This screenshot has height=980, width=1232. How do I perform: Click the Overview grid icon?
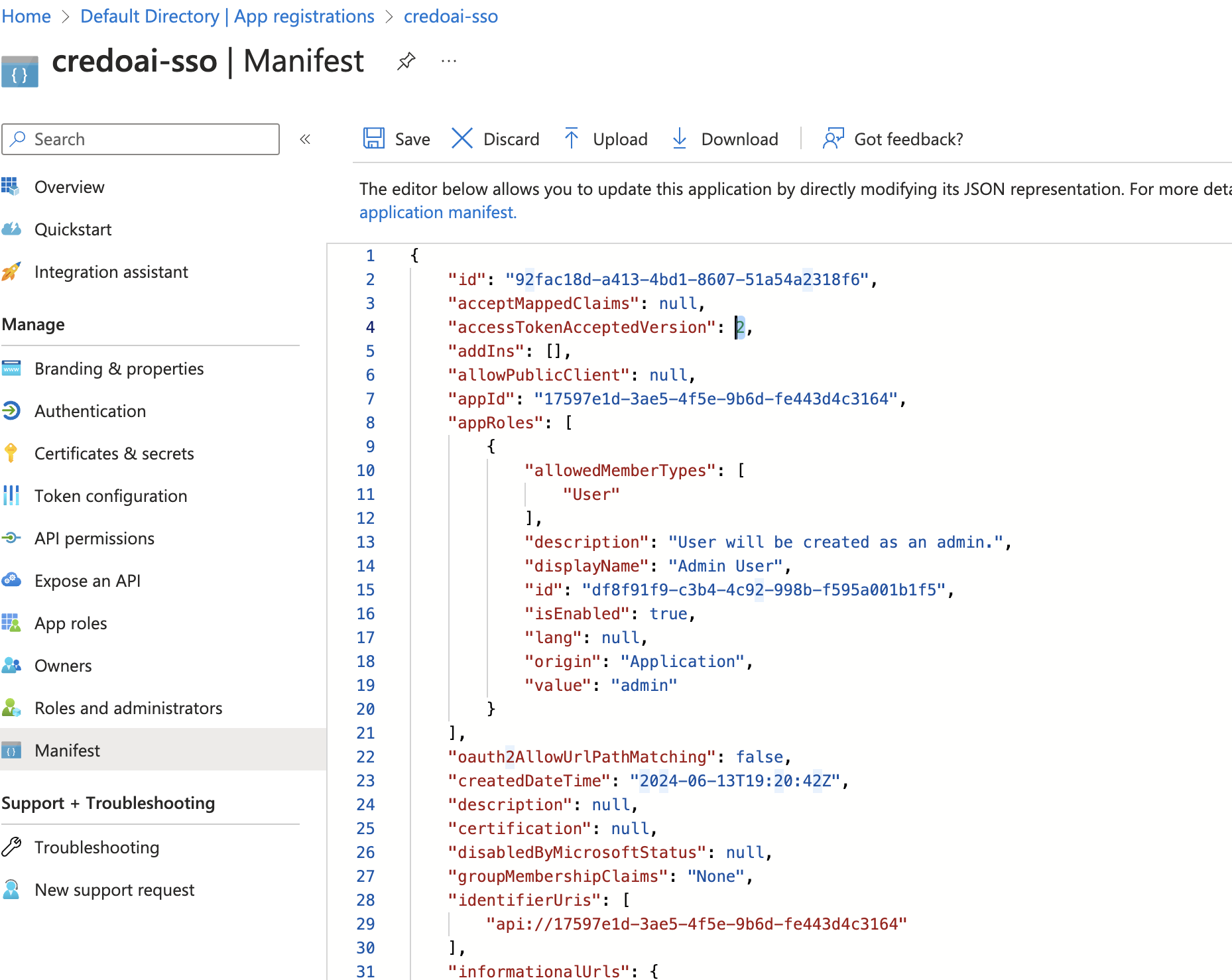click(x=10, y=187)
